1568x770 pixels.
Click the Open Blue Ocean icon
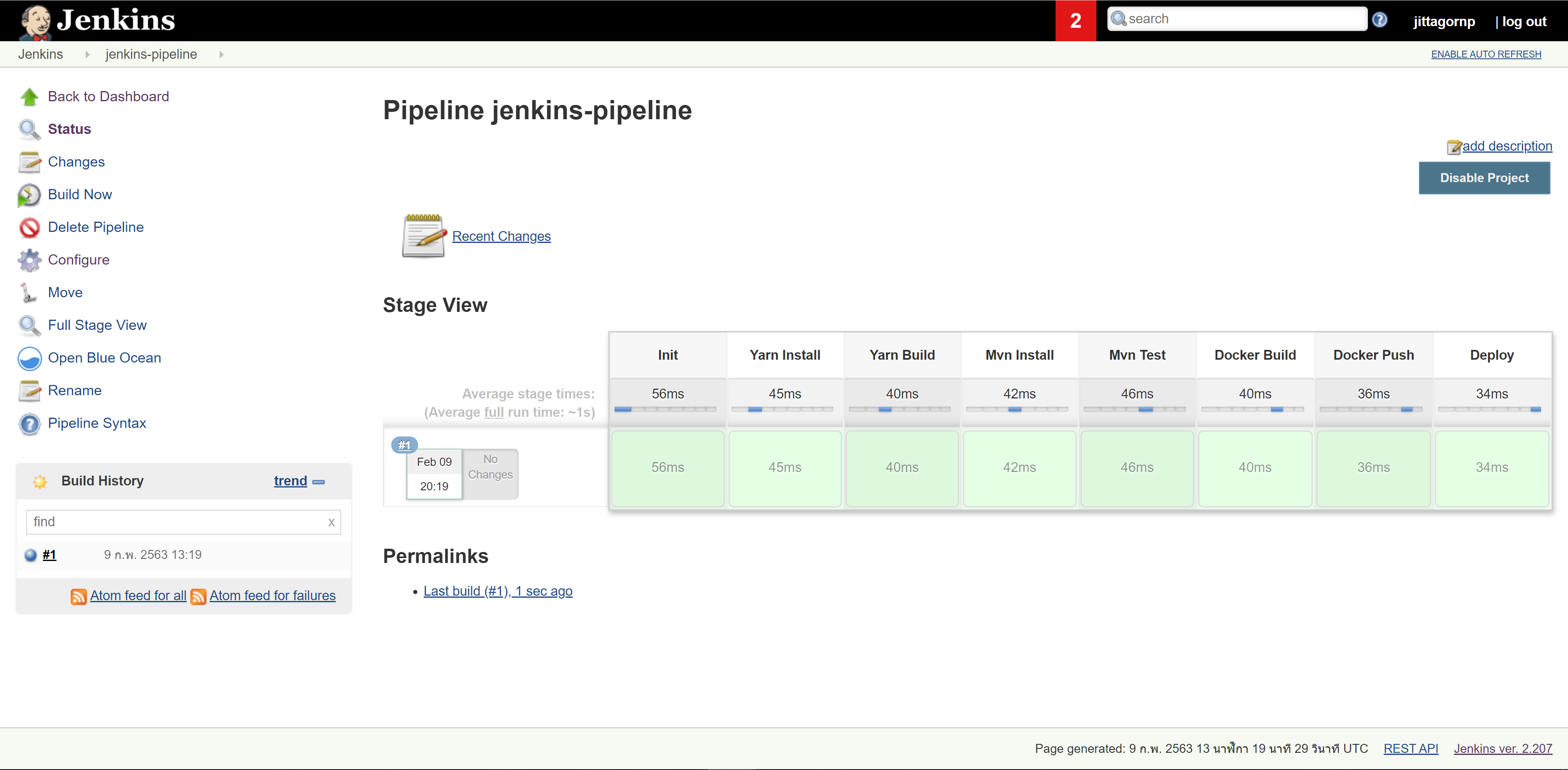29,358
